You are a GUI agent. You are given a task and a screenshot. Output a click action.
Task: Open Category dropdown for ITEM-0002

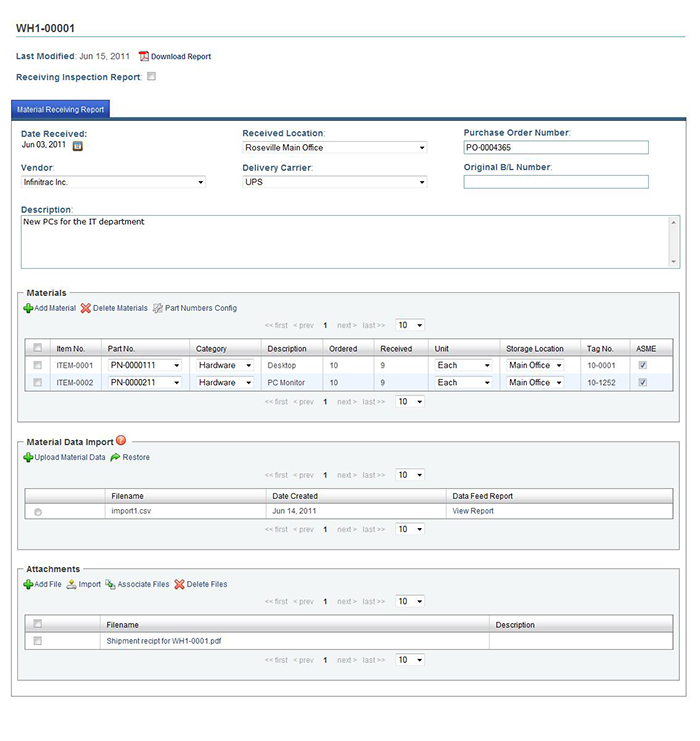225,382
